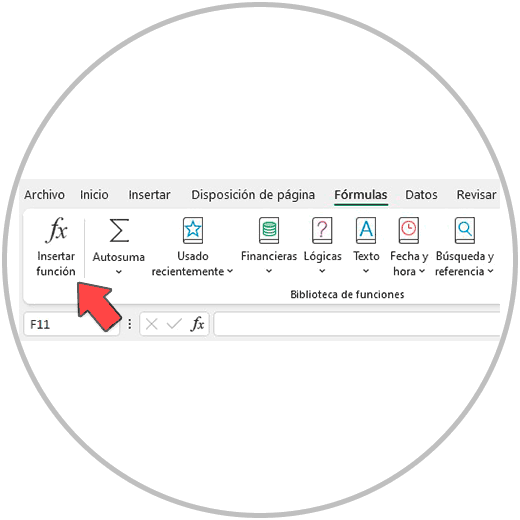Click the Usado recientemente star book icon
This screenshot has width=520, height=520.
(x=193, y=230)
